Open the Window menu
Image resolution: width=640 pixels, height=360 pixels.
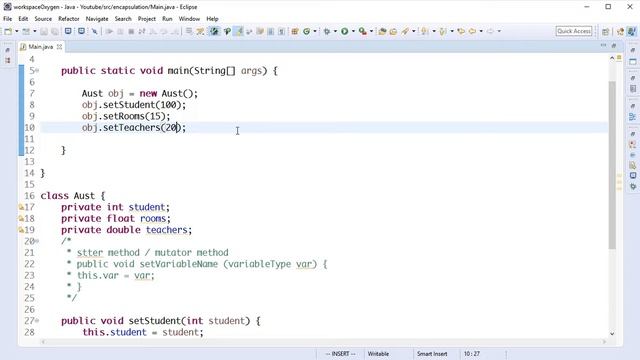[x=189, y=19]
